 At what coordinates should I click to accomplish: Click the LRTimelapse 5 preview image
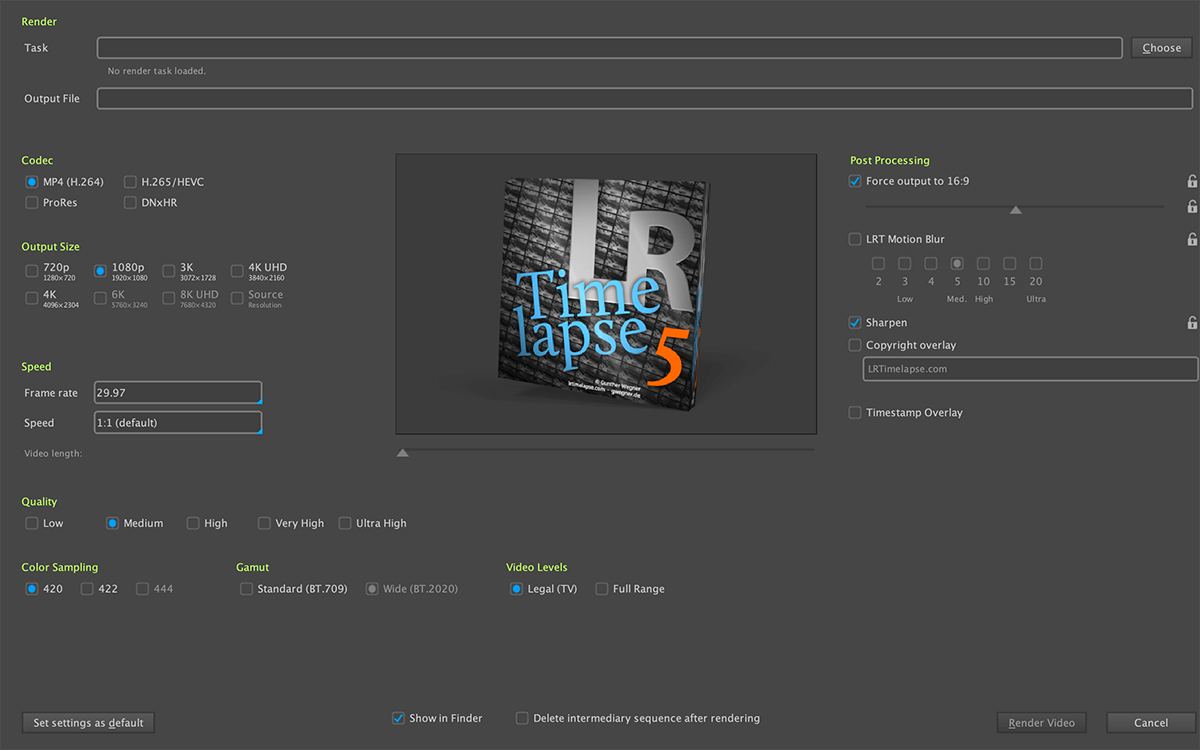[x=606, y=293]
